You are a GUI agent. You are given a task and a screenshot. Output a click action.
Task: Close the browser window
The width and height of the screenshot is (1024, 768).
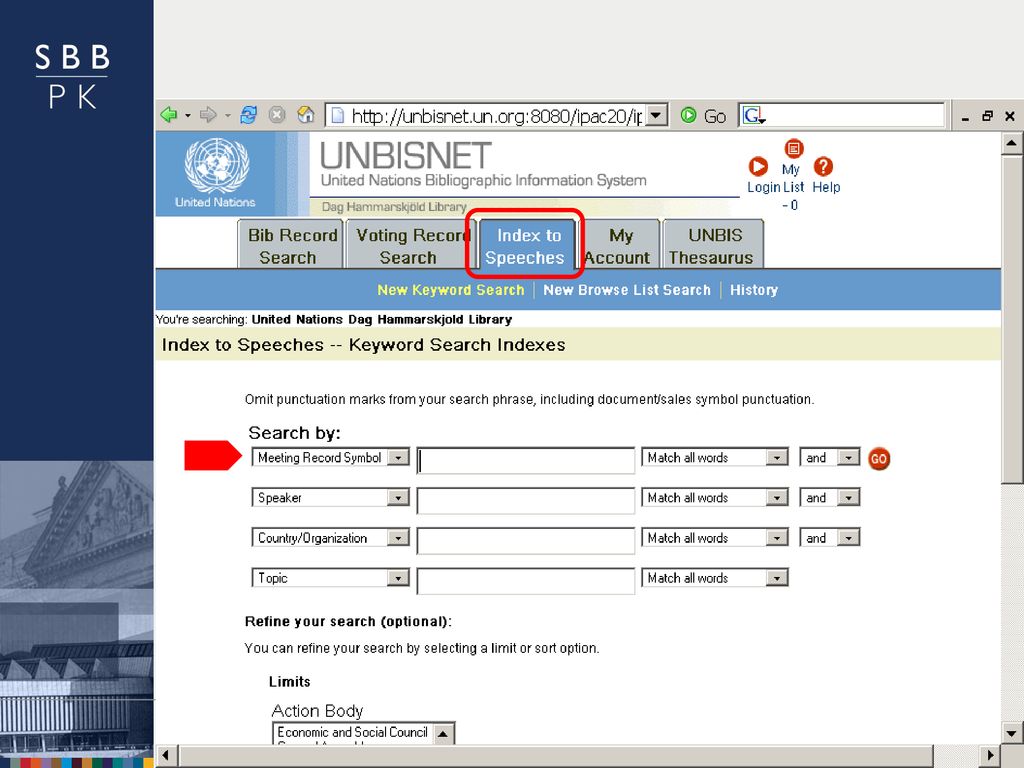click(x=1010, y=116)
